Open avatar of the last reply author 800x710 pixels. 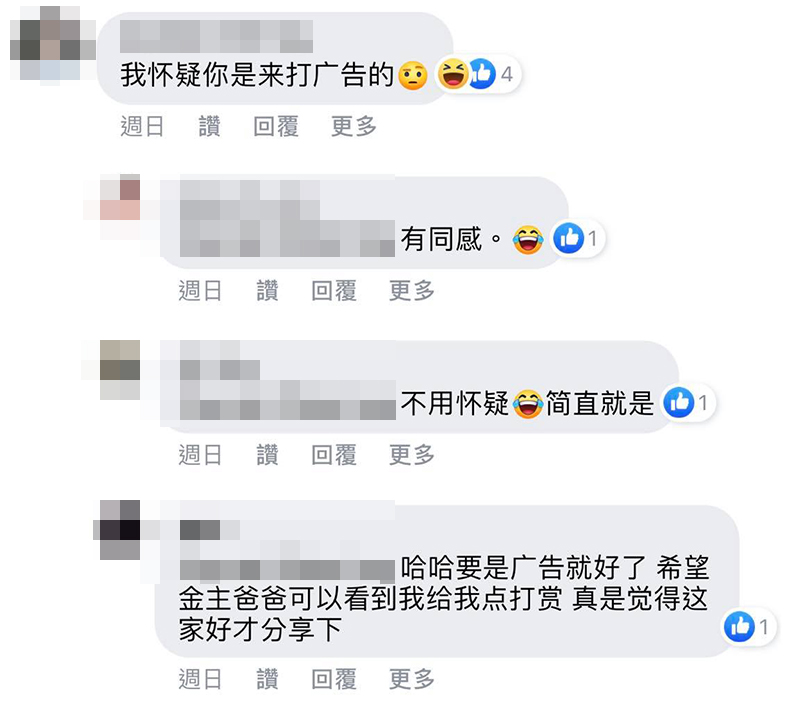click(x=120, y=530)
